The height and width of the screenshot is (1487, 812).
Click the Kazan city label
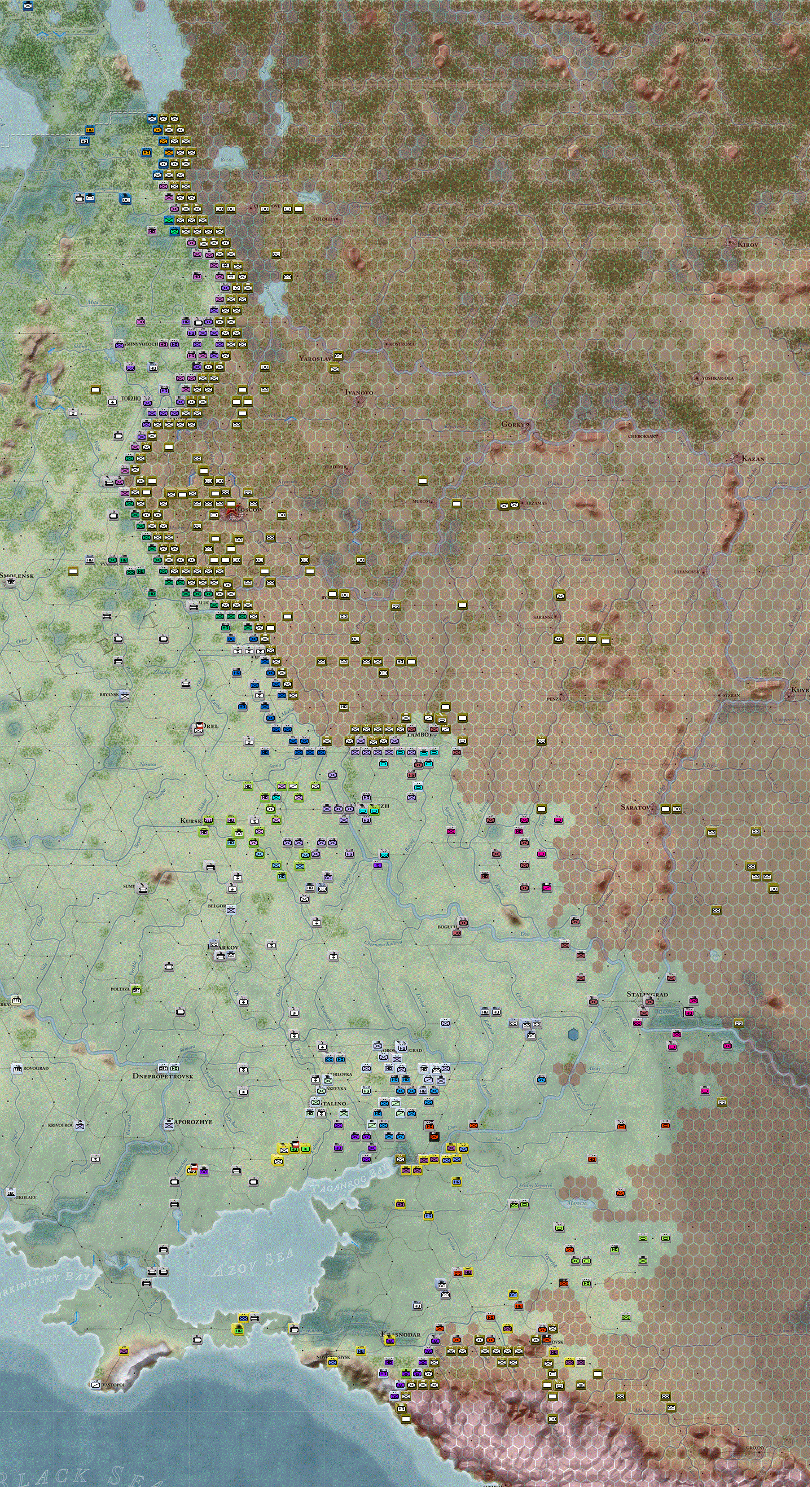[x=755, y=459]
